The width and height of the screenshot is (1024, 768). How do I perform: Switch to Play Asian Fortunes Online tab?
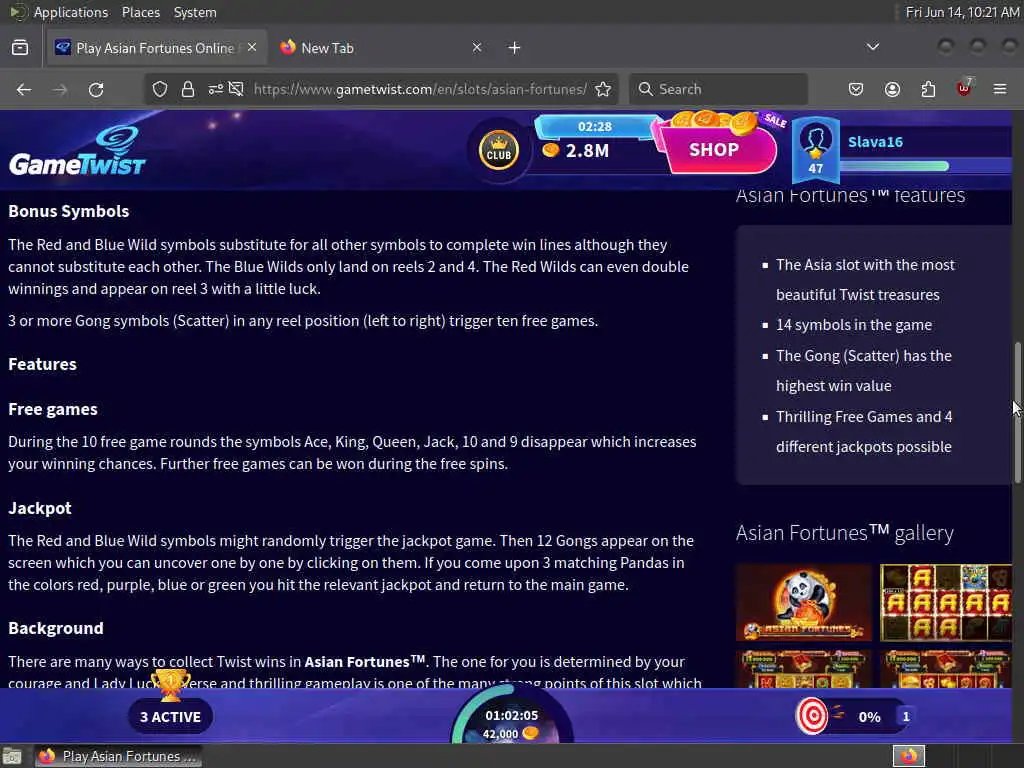(x=155, y=48)
